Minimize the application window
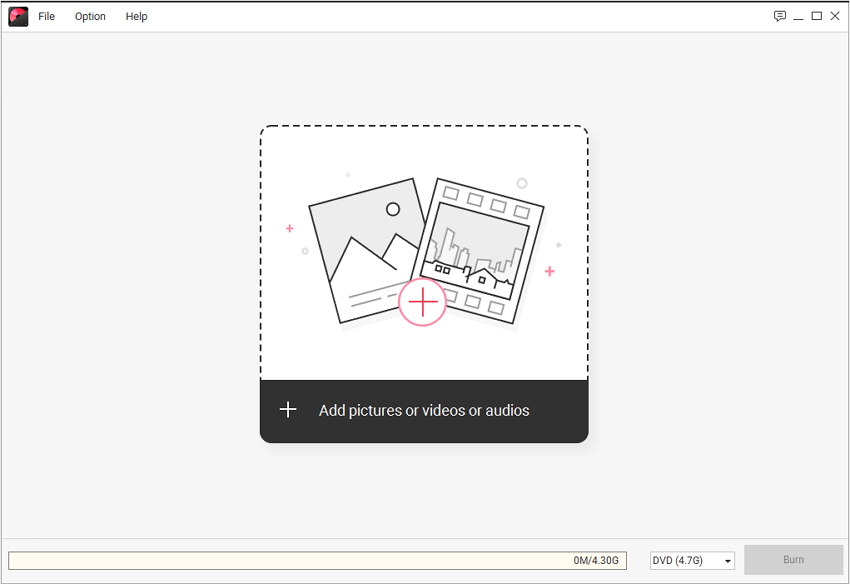This screenshot has width=850, height=584. [799, 16]
